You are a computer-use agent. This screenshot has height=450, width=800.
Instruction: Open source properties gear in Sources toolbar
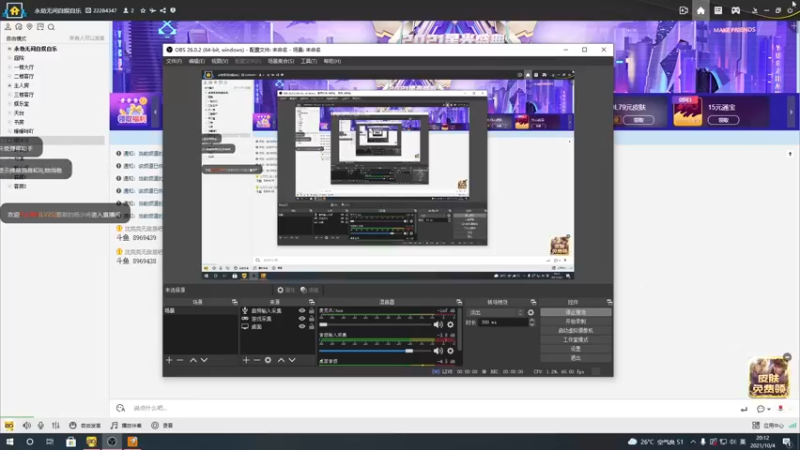point(268,360)
